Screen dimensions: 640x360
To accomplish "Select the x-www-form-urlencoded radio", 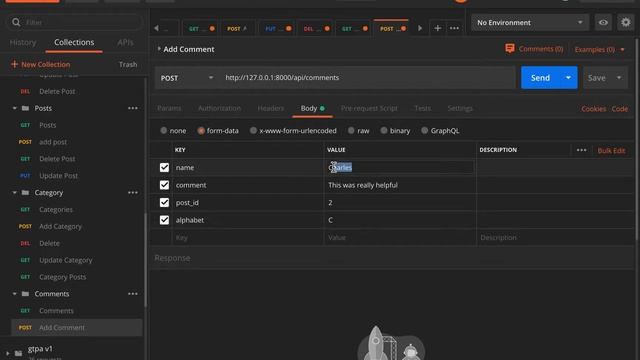I will [x=253, y=131].
